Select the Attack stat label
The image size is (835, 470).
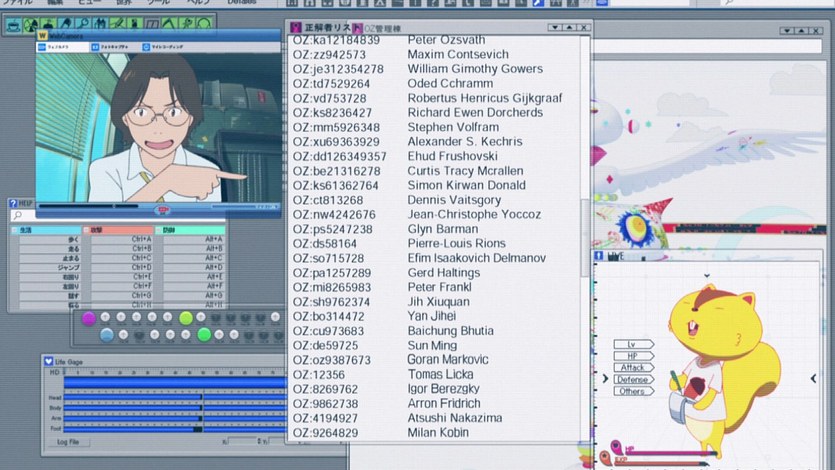point(632,368)
